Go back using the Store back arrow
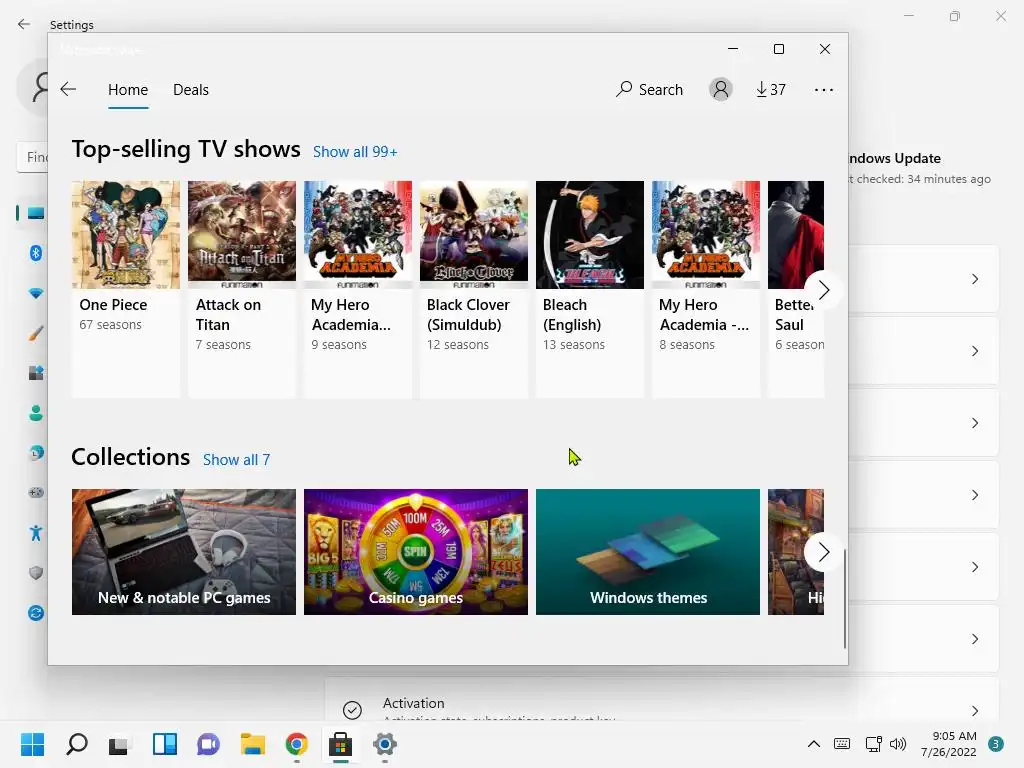 [68, 89]
